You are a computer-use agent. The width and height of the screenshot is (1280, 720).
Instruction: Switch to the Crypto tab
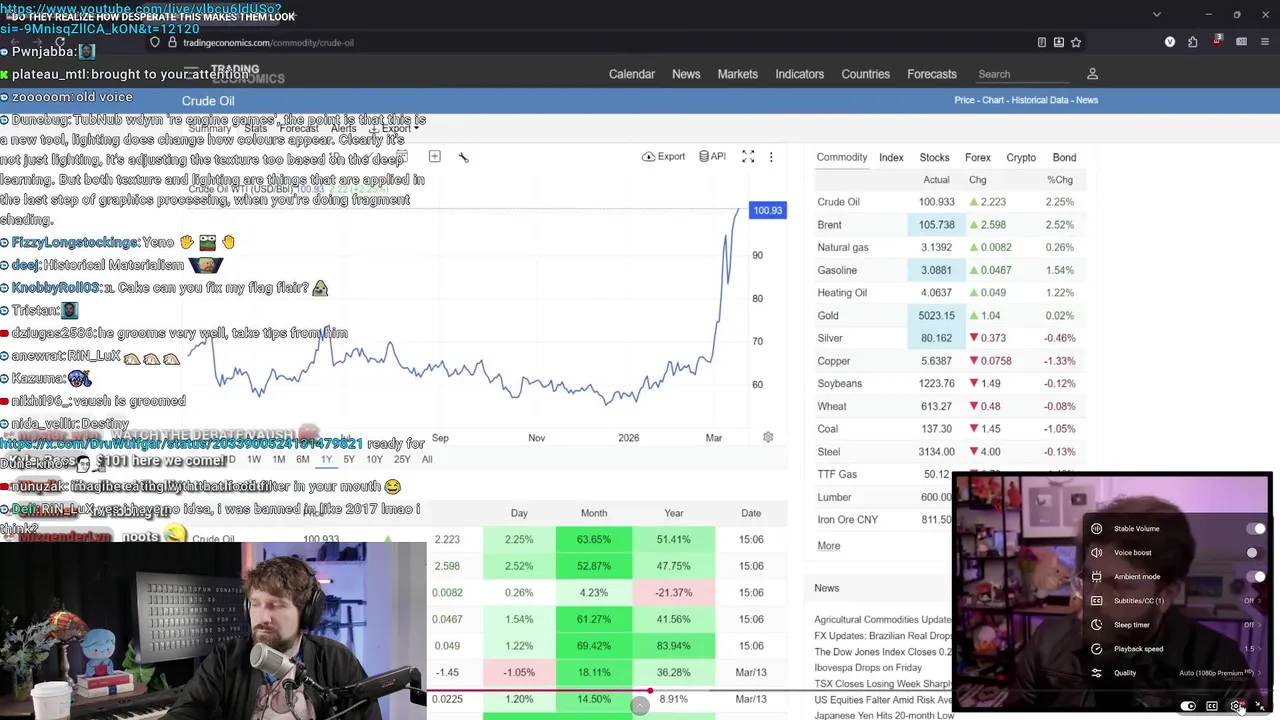coord(1021,157)
